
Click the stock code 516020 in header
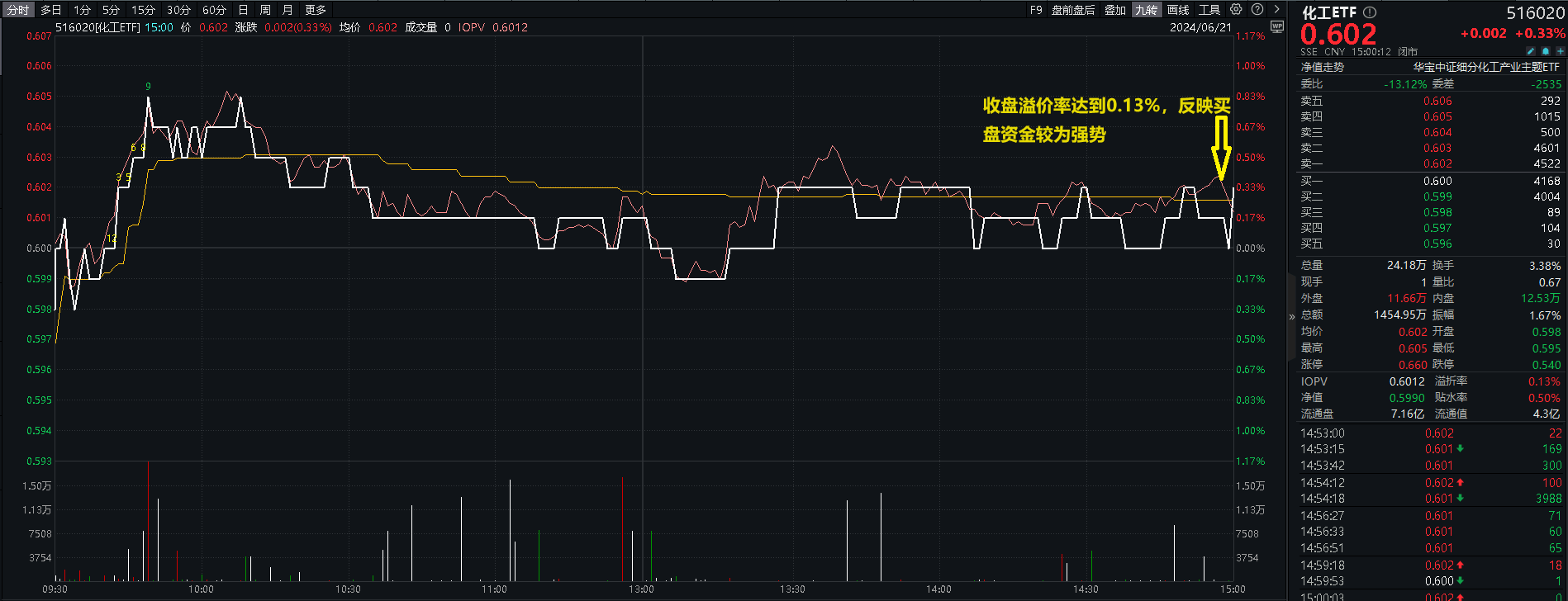[x=1535, y=13]
